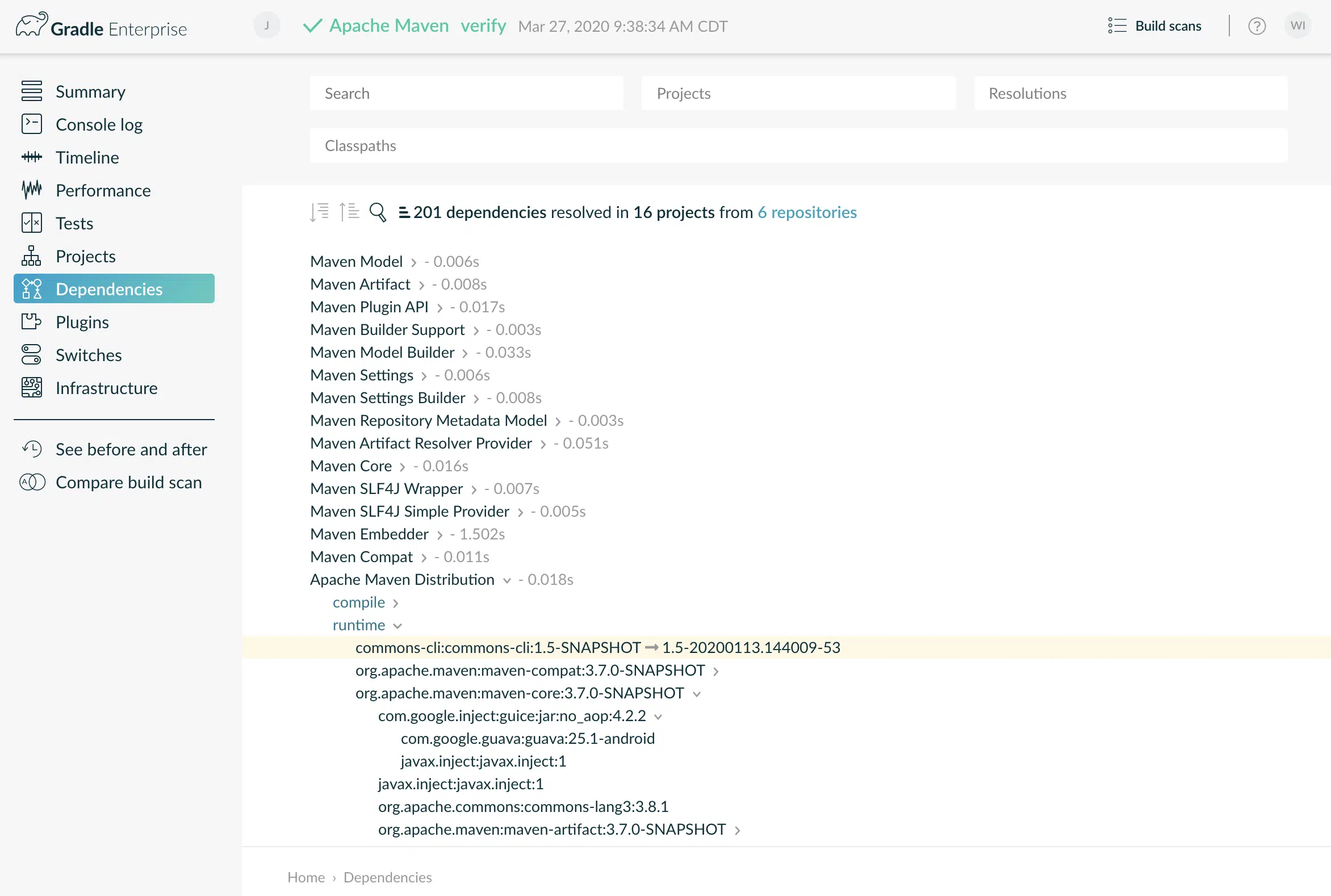Collapse the guice:jar:no_aop:4.2.2 node
The width and height of the screenshot is (1331, 896).
coord(658,717)
